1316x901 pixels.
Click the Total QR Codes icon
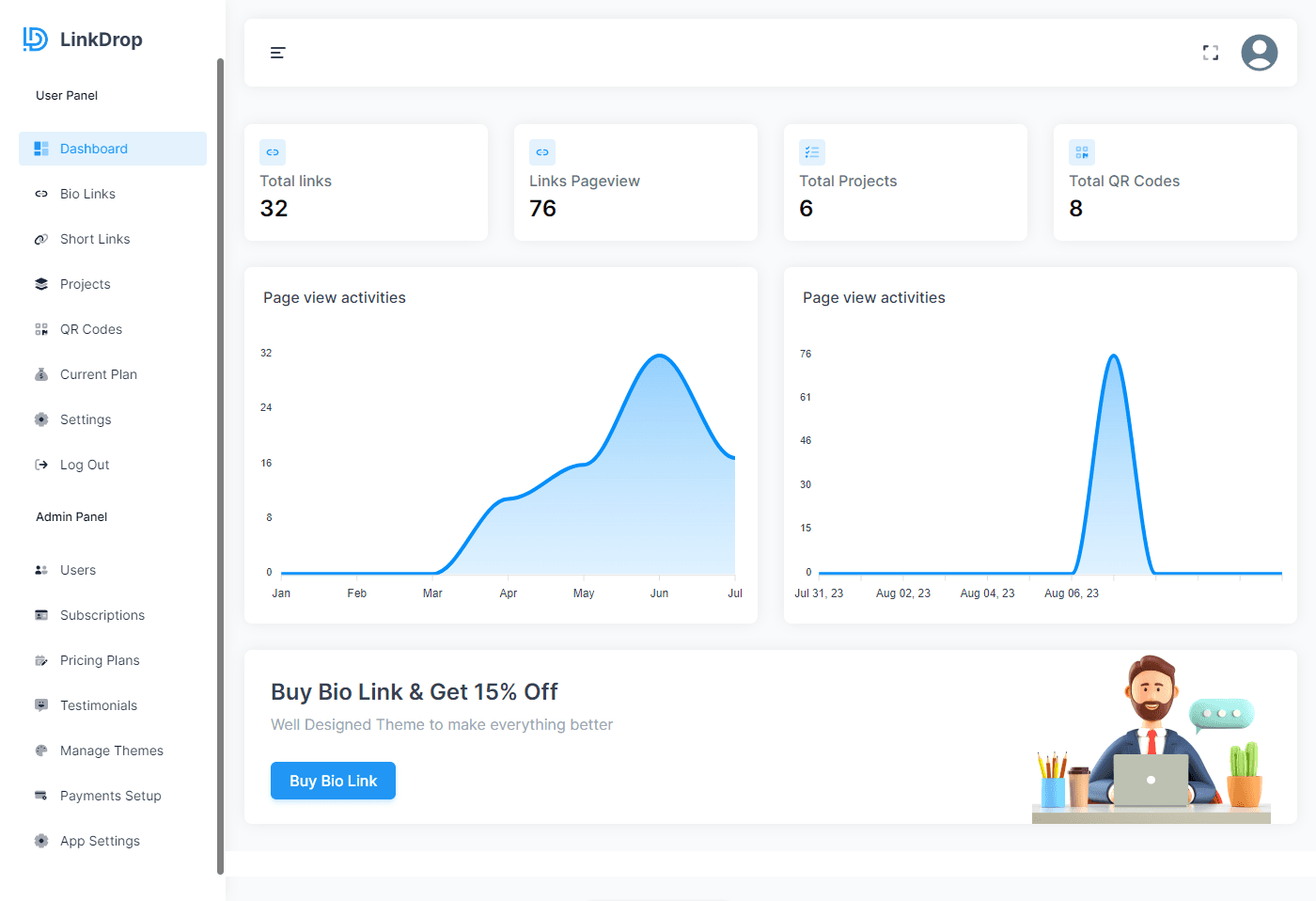(1082, 152)
